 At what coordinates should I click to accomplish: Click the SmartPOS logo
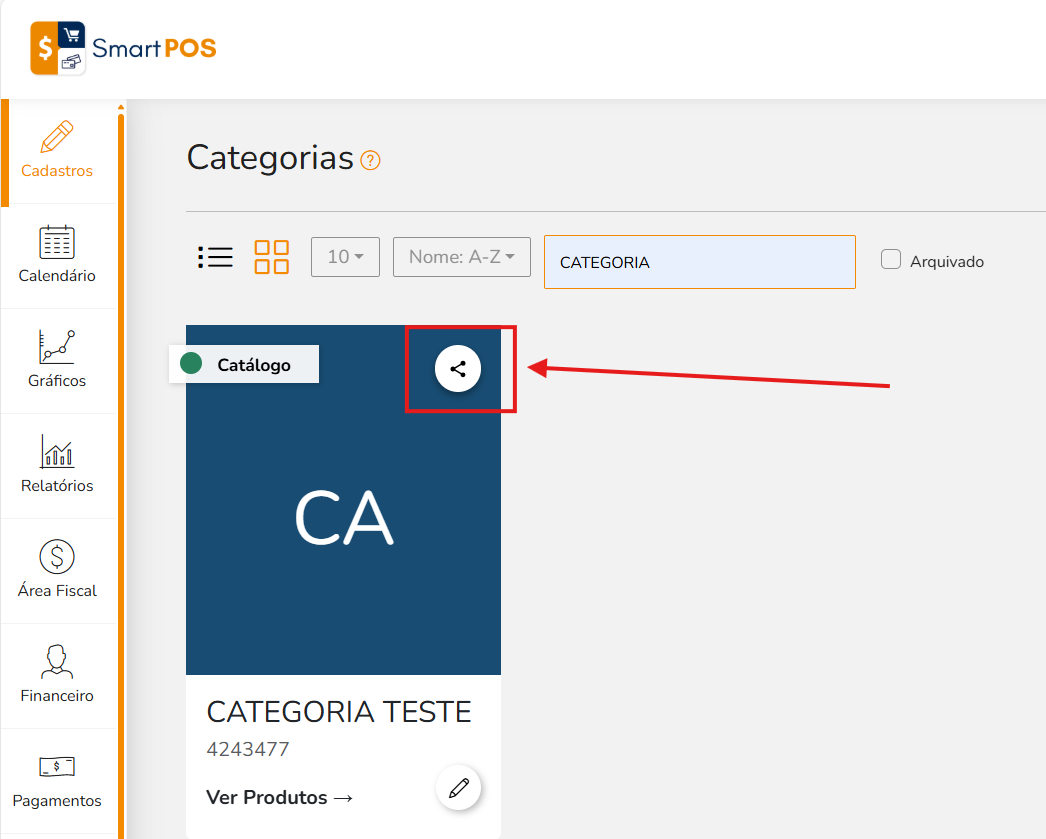click(x=123, y=48)
